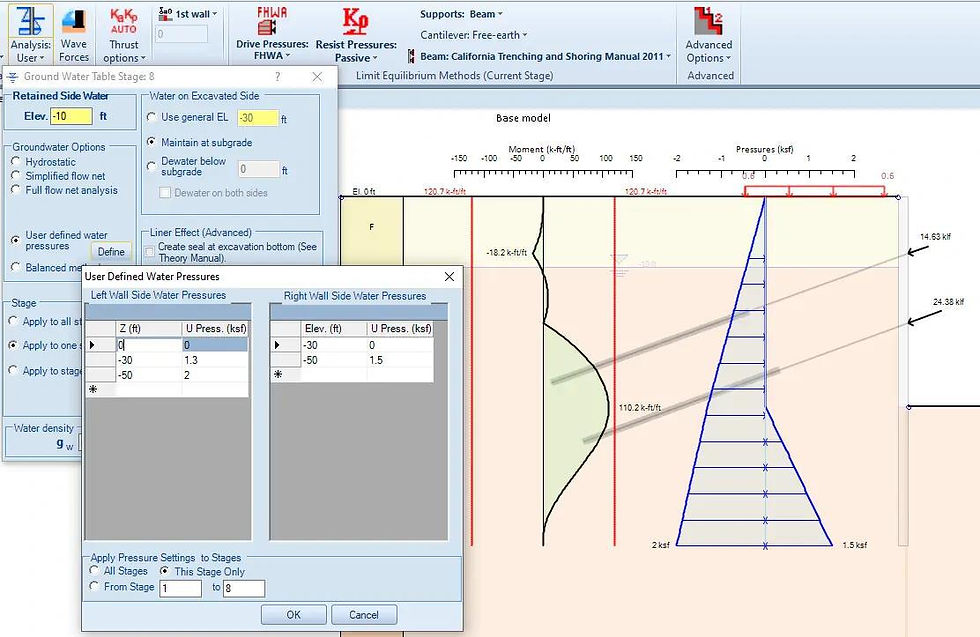
Task: Open Beam: California Trenching and Shoring Manual dropdown
Action: (x=539, y=56)
